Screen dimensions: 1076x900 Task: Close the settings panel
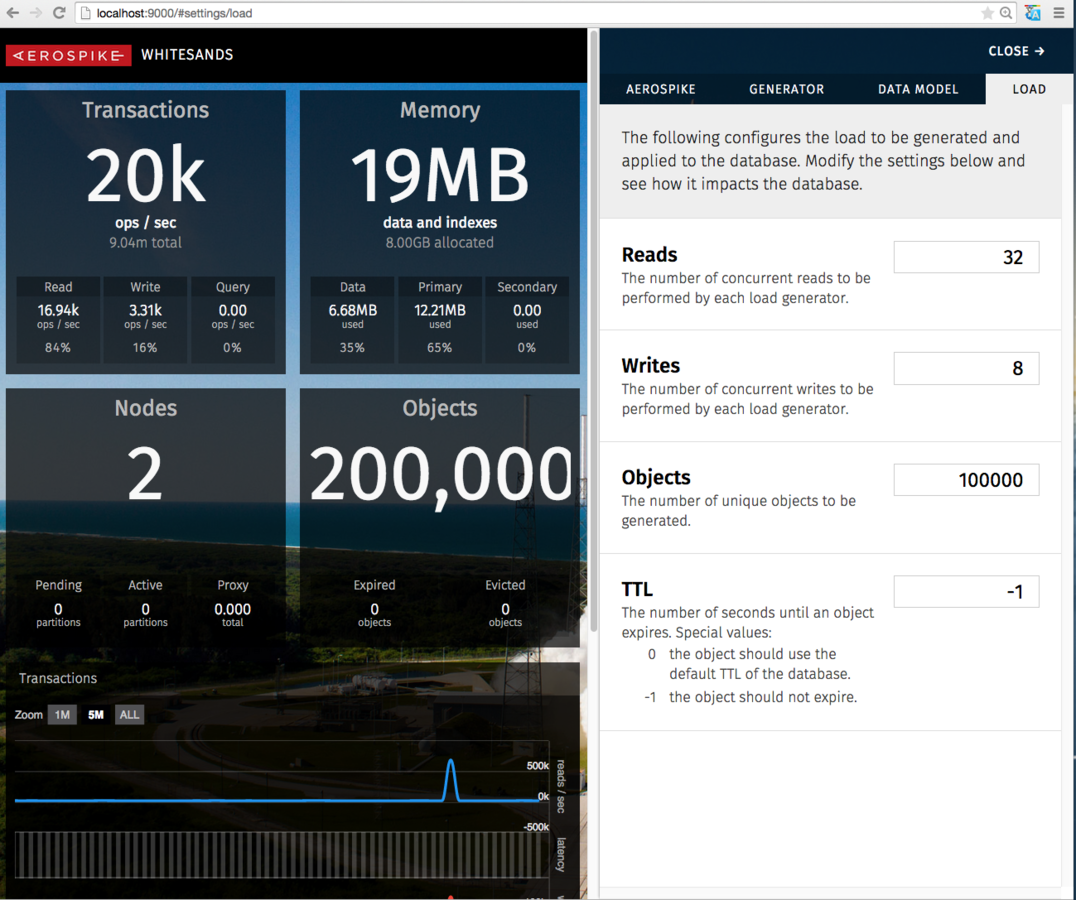pyautogui.click(x=1016, y=51)
